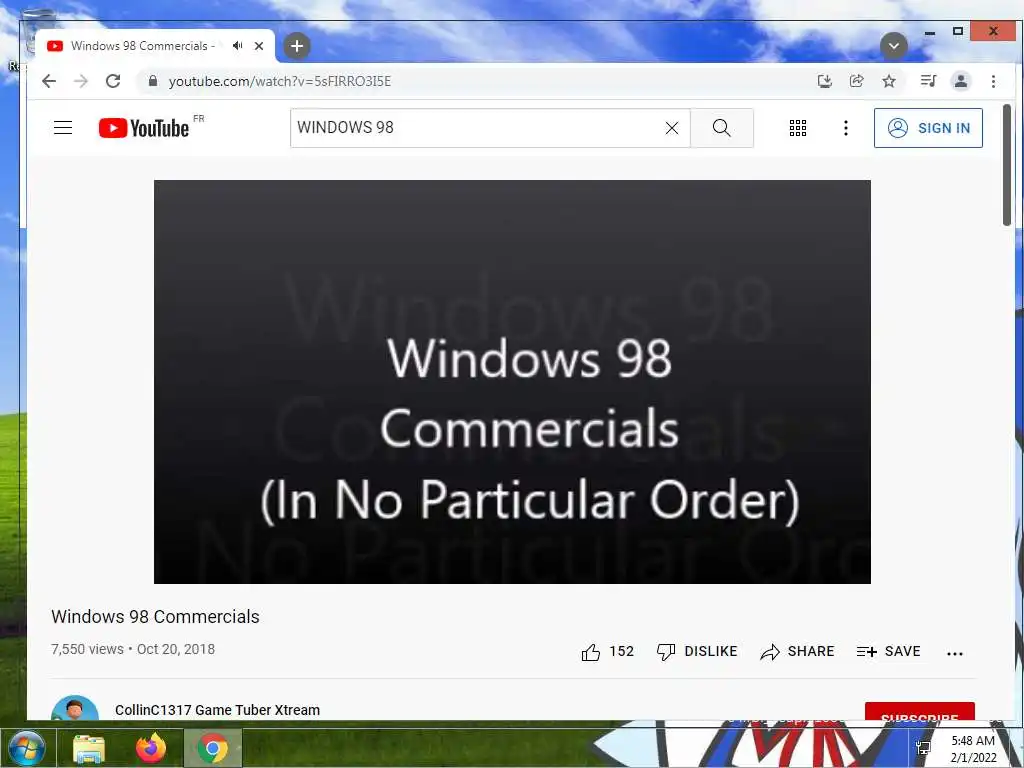This screenshot has width=1024, height=768.
Task: Mute the tab via the speaker icon
Action: pyautogui.click(x=237, y=46)
